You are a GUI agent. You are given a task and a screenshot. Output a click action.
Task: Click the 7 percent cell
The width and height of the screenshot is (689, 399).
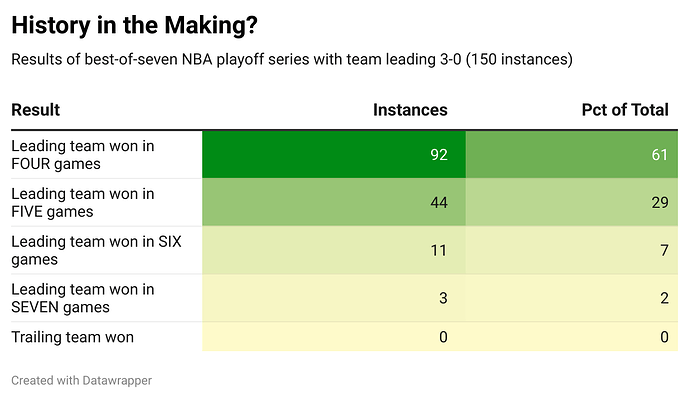click(572, 250)
